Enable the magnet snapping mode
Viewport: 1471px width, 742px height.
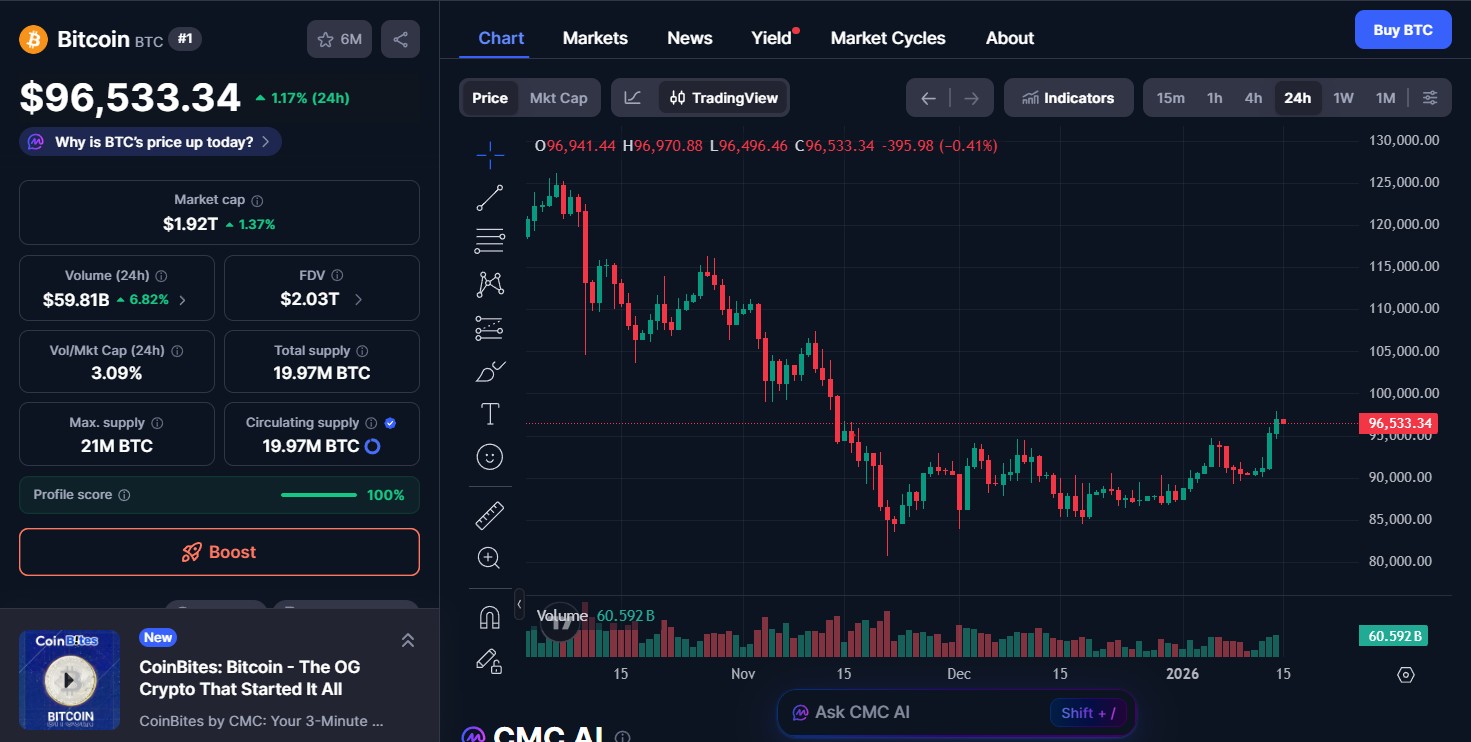coord(489,617)
